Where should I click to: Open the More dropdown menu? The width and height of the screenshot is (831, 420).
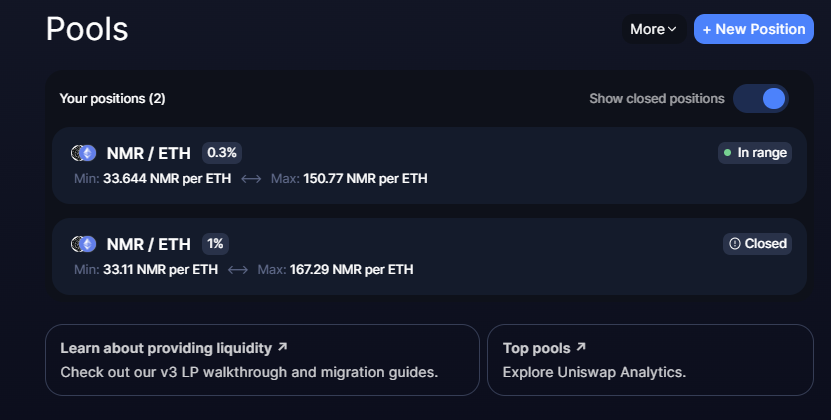tap(653, 29)
